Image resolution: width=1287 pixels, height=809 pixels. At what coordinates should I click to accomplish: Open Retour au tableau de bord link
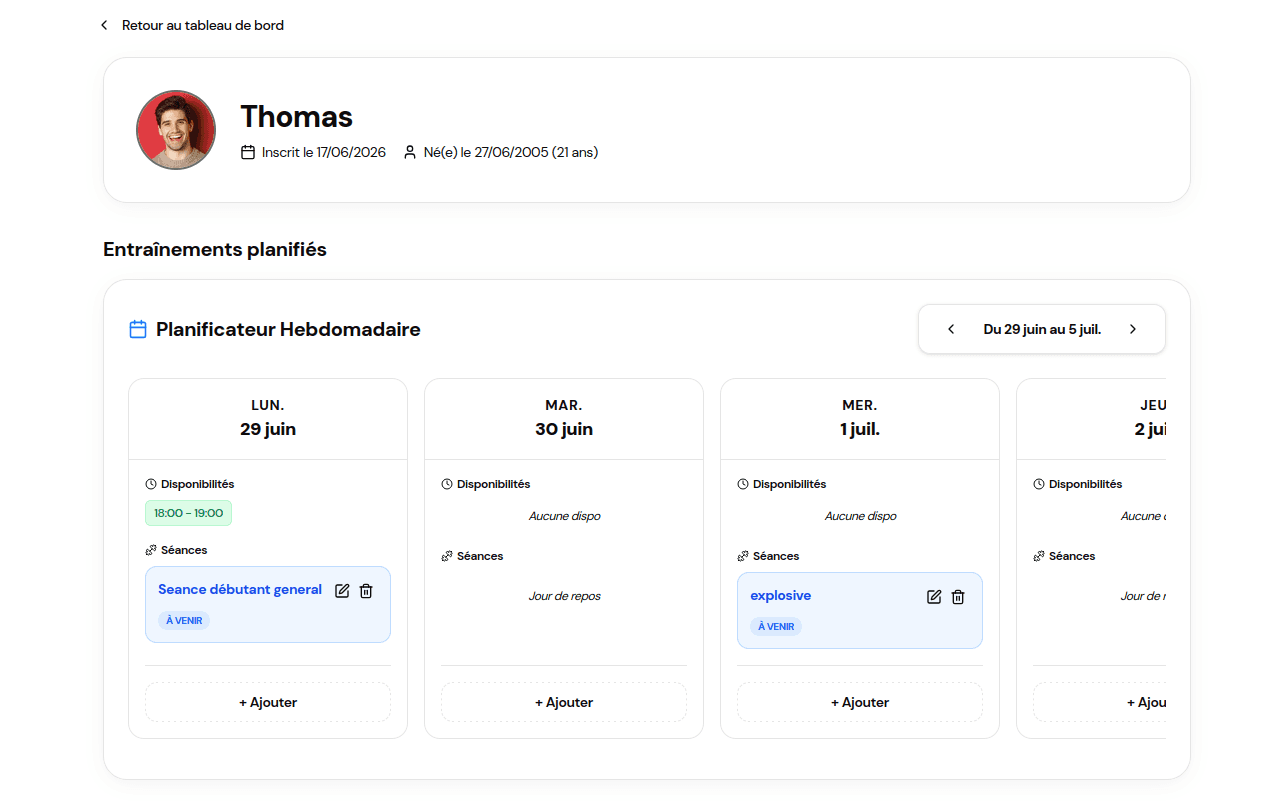(203, 25)
